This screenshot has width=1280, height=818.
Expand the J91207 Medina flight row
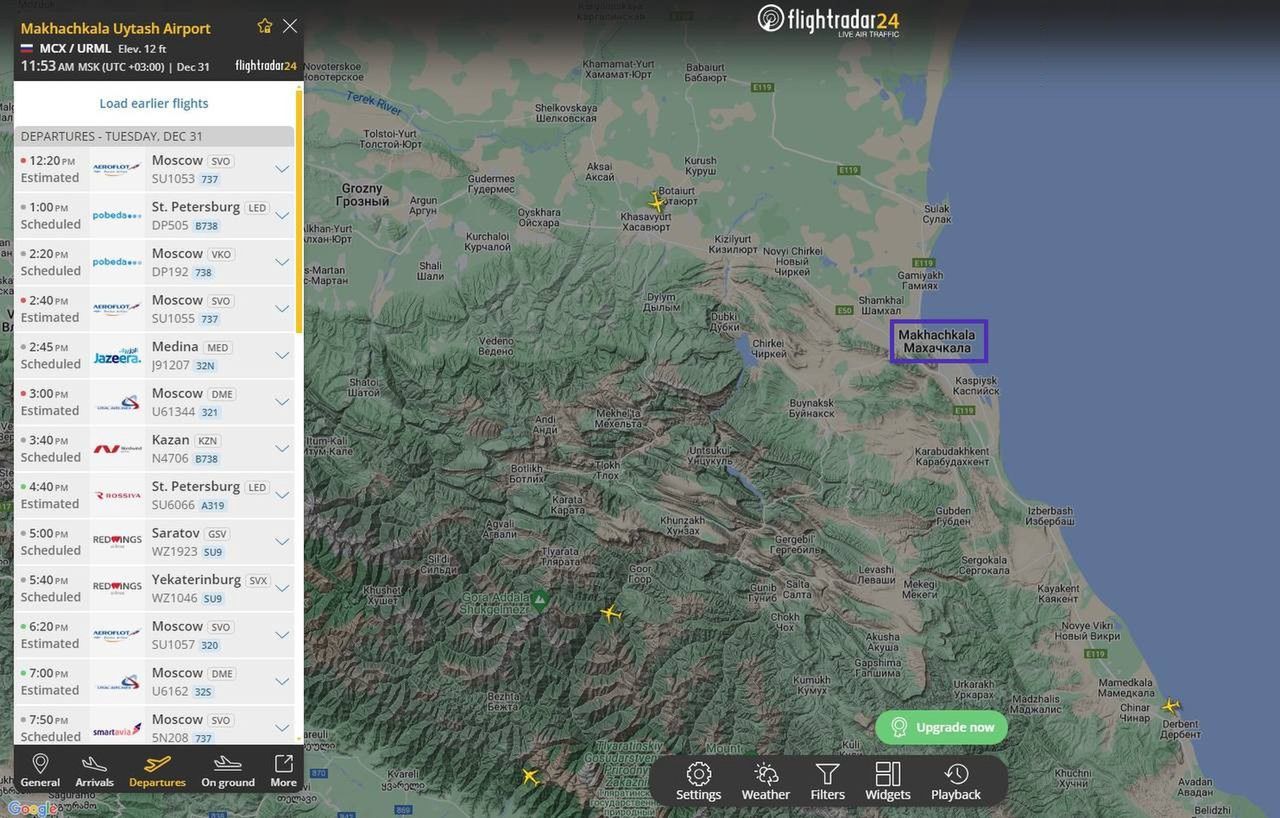[282, 355]
